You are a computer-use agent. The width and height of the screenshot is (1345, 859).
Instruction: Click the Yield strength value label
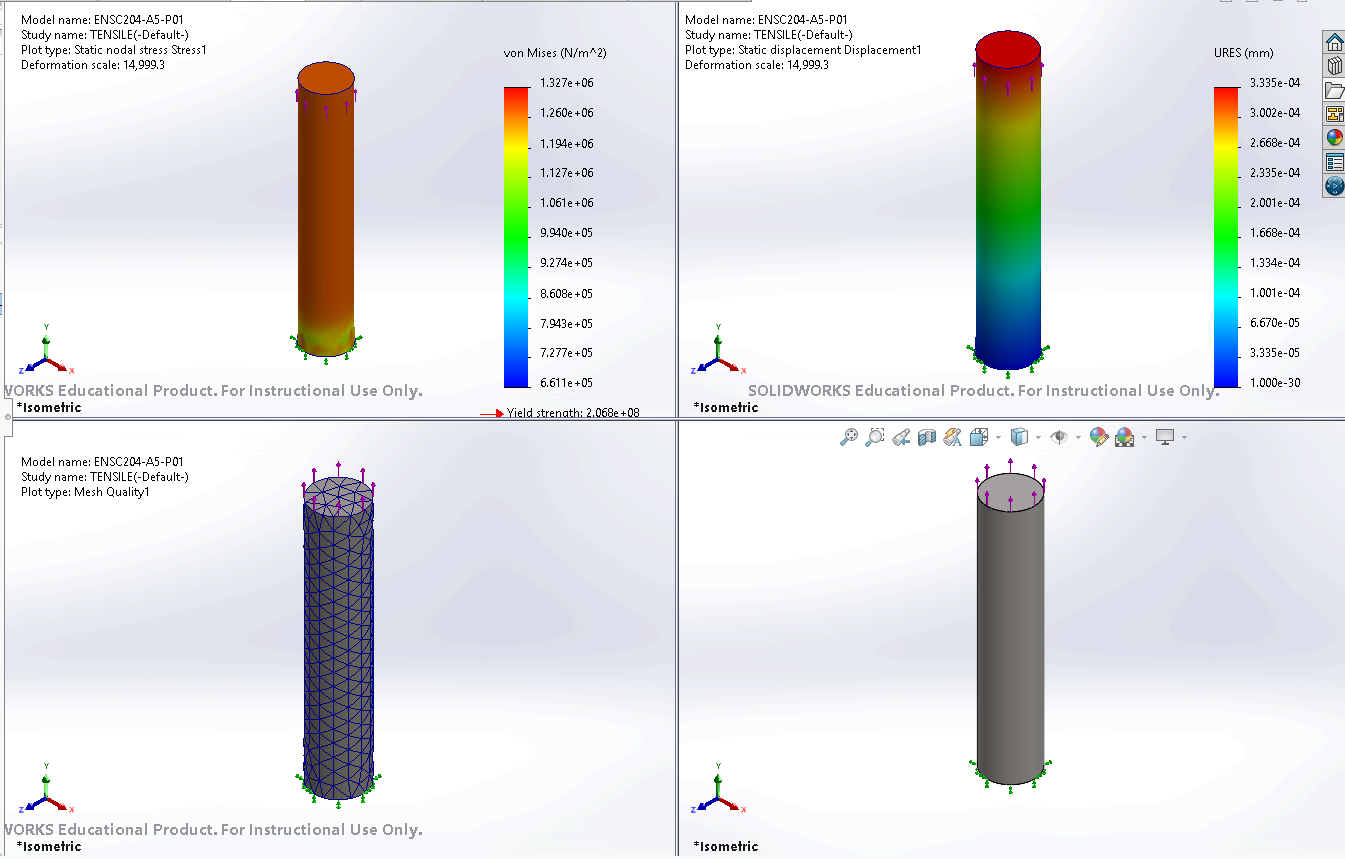click(572, 413)
